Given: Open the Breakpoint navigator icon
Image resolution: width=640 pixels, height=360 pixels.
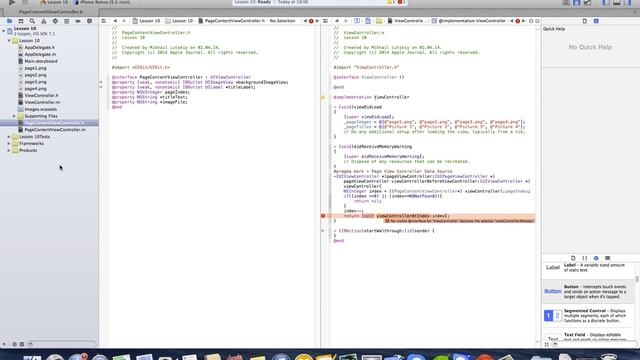Looking at the screenshot, I should (x=78, y=21).
